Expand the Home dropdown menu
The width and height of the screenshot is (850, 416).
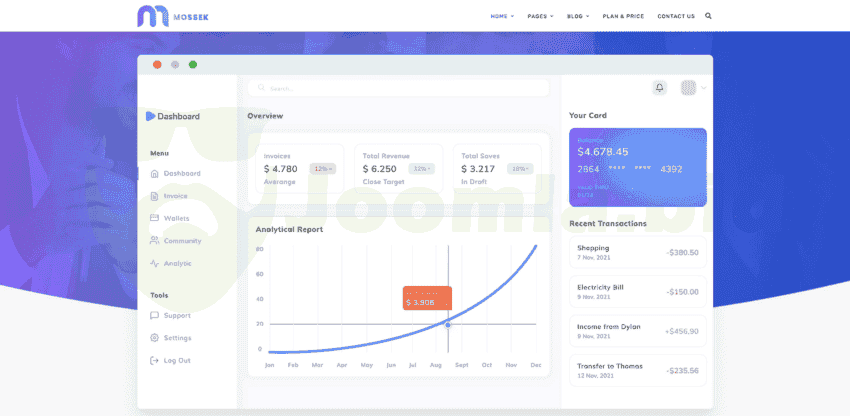click(502, 16)
